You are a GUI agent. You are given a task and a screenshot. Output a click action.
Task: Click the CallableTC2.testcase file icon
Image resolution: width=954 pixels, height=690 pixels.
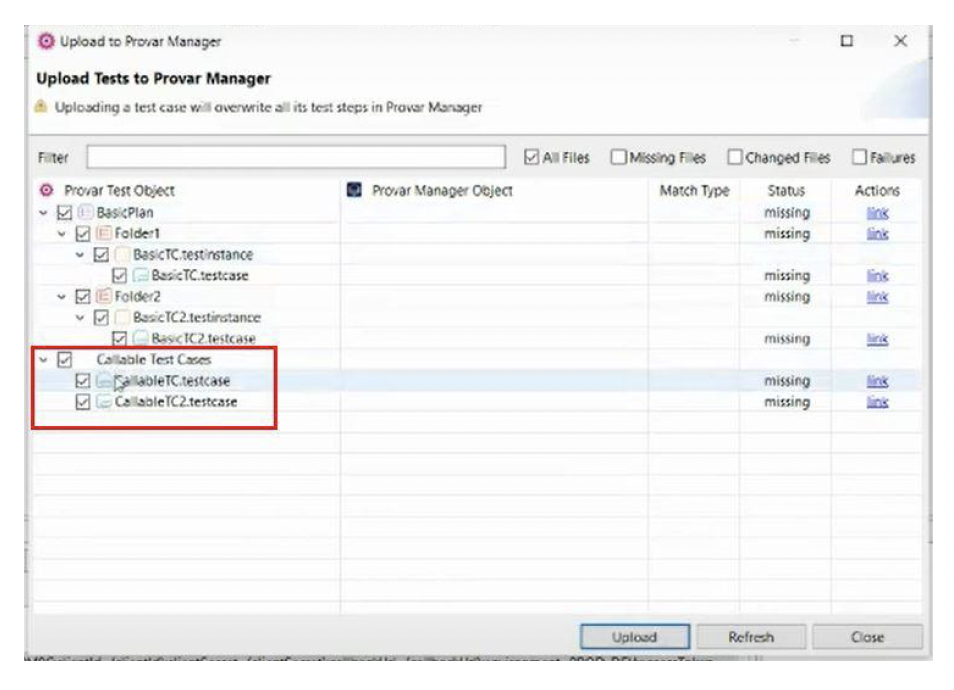point(104,402)
